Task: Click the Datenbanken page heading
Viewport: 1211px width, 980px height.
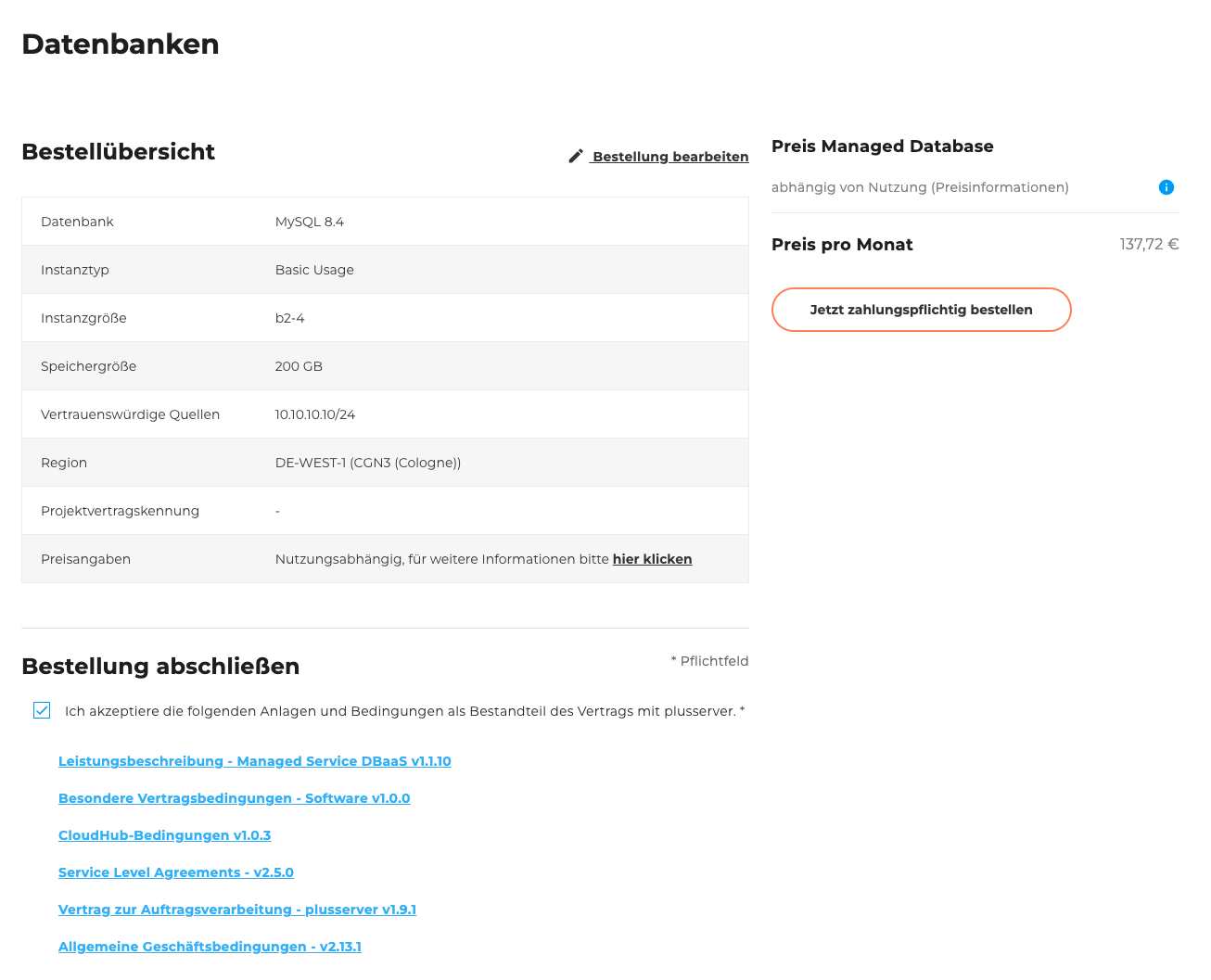Action: (x=120, y=44)
